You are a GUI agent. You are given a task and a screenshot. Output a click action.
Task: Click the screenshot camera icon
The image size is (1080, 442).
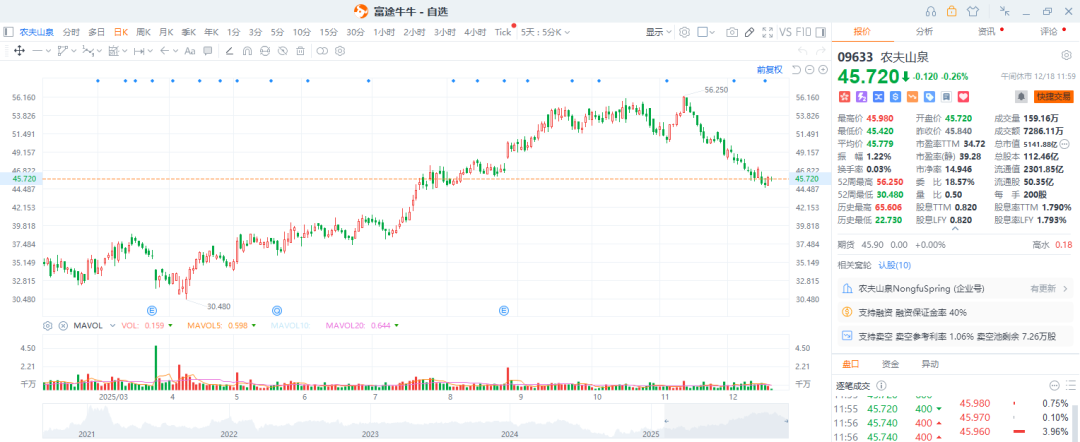pos(732,32)
